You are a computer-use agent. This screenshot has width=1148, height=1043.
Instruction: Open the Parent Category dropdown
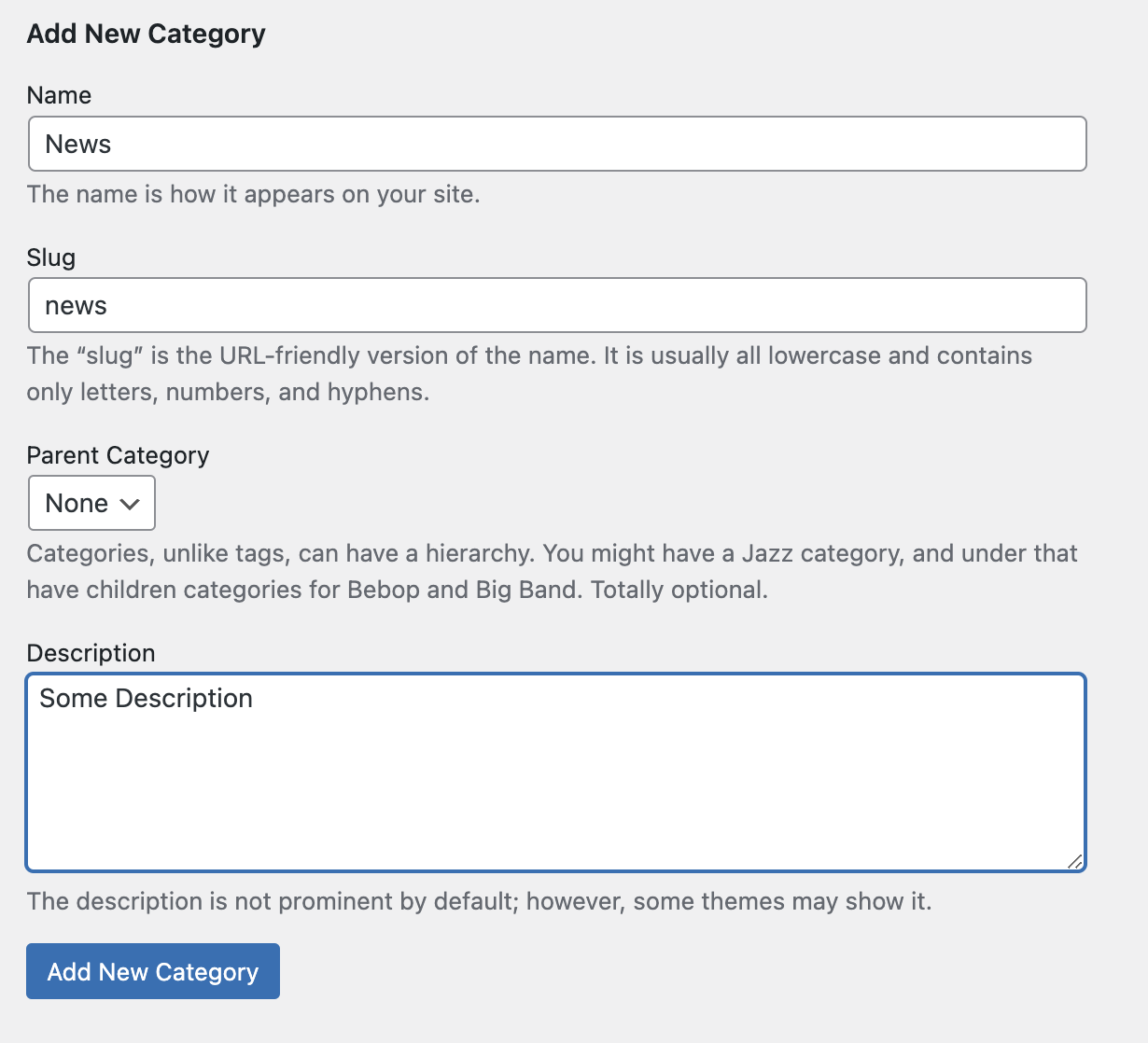tap(91, 503)
